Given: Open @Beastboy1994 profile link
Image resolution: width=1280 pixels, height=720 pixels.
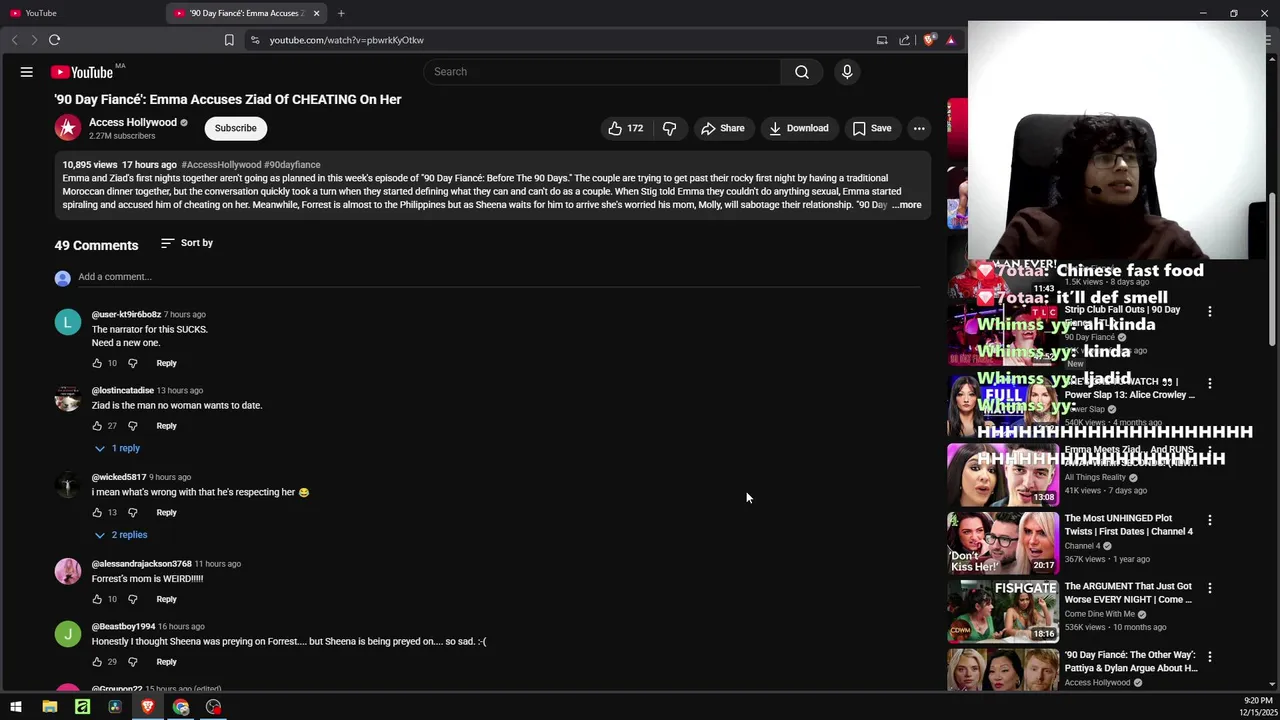Looking at the screenshot, I should click(x=123, y=626).
